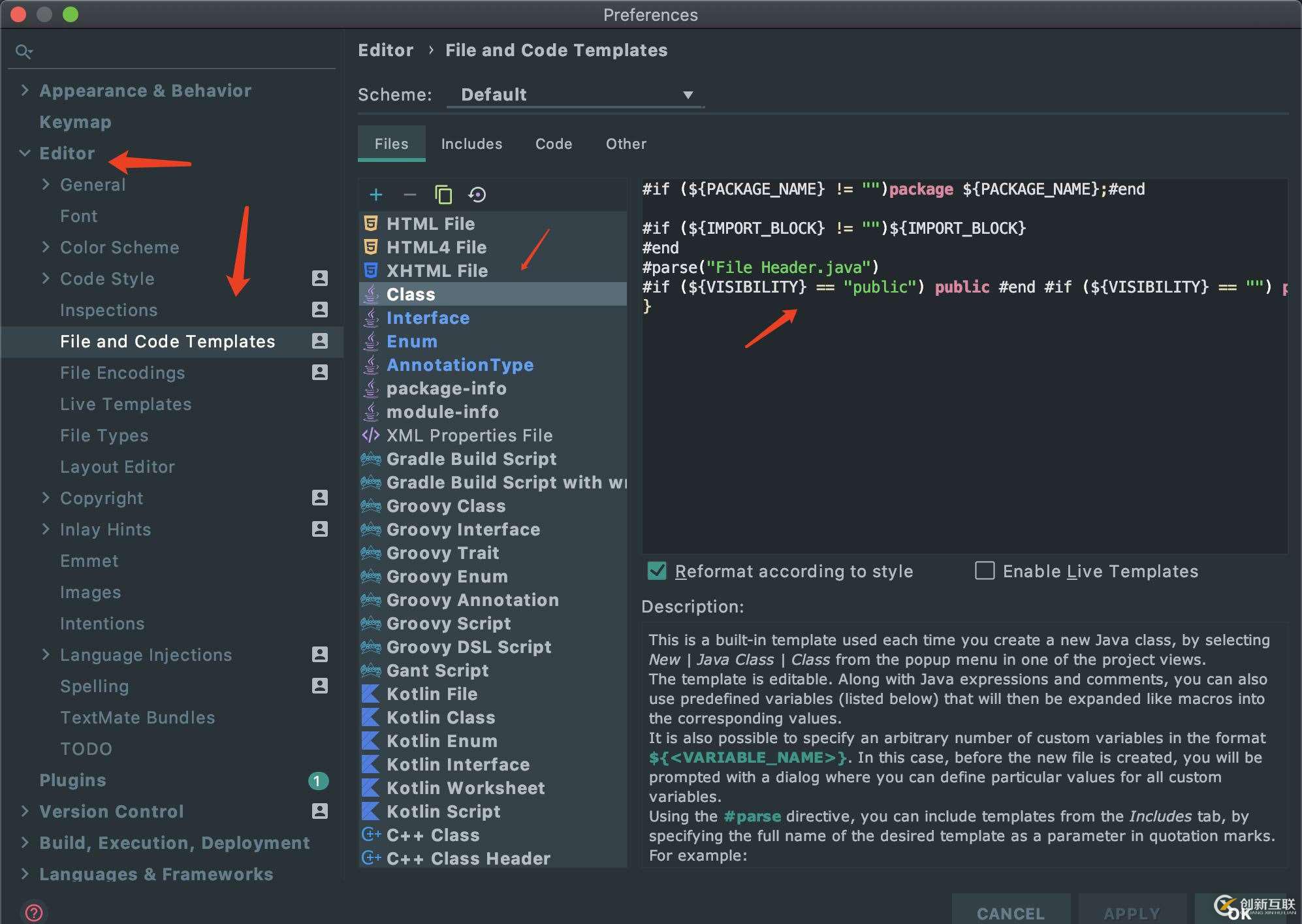Screen dimensions: 1302x924
Task: Select the Enum template icon
Action: [371, 341]
